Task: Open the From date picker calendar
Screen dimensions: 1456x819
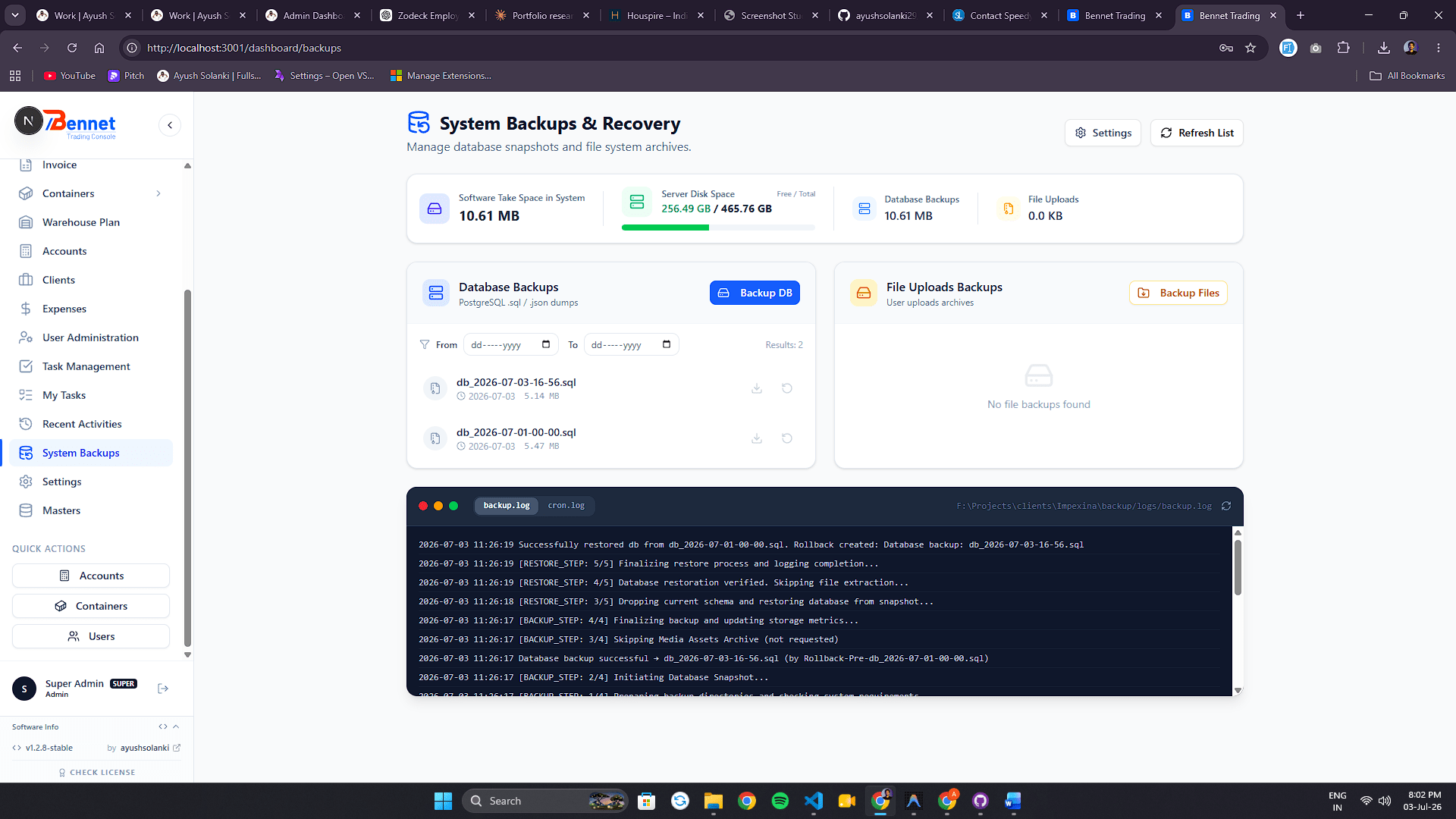Action: coord(546,344)
